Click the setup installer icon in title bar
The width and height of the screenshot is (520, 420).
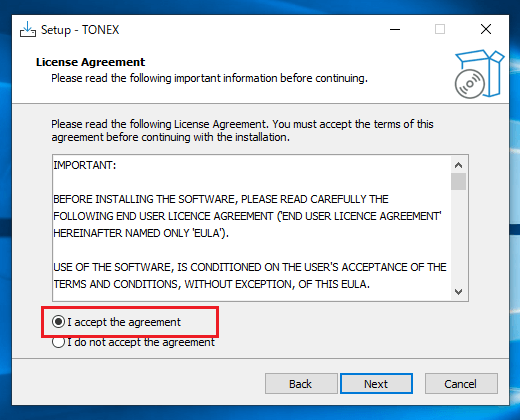[x=28, y=30]
